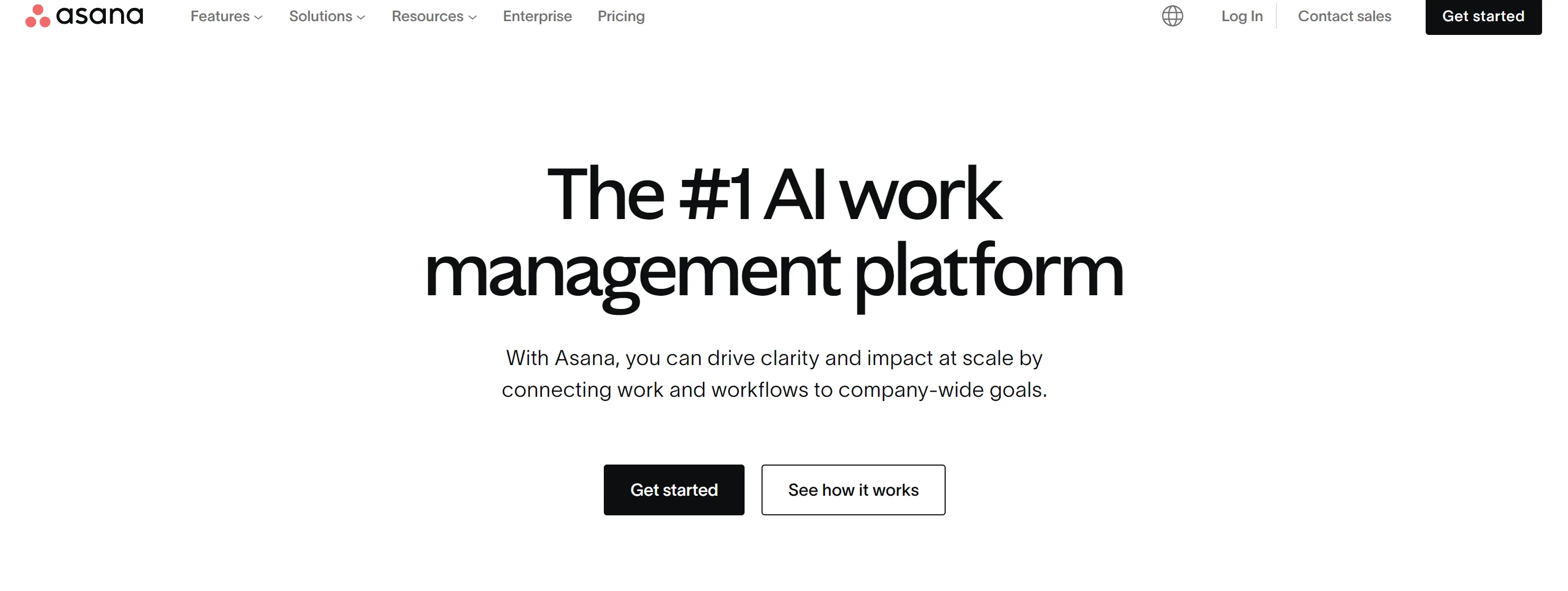This screenshot has width=1568, height=591.
Task: Click the Get started hero button
Action: (673, 490)
